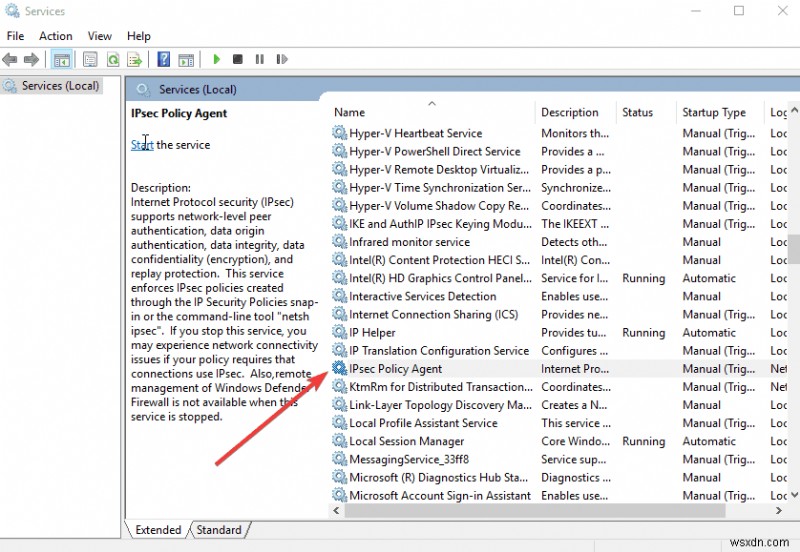Select Hyper-V Remote Desktop Virtualization service name
The image size is (800, 552).
(439, 169)
